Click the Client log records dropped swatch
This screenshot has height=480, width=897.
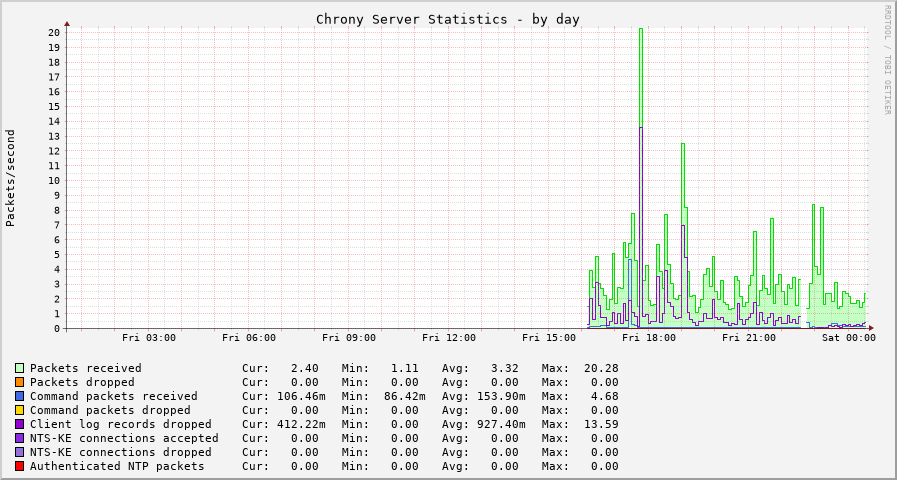[19, 424]
